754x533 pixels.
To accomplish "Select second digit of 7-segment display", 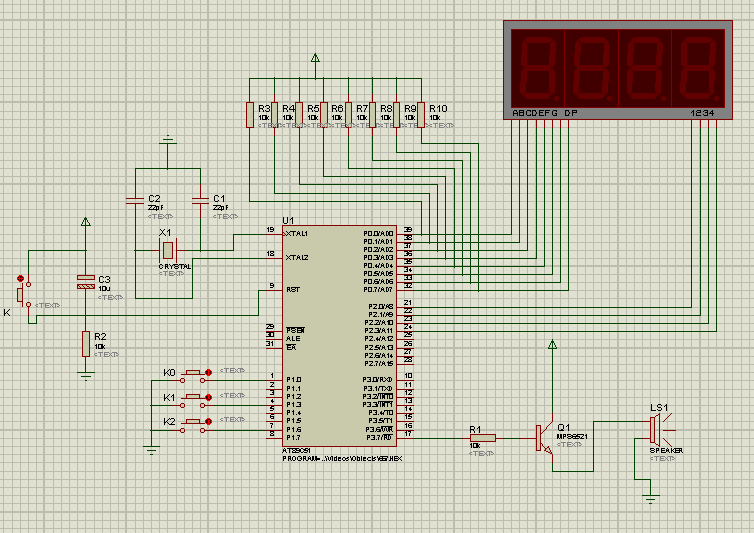I will pos(591,68).
